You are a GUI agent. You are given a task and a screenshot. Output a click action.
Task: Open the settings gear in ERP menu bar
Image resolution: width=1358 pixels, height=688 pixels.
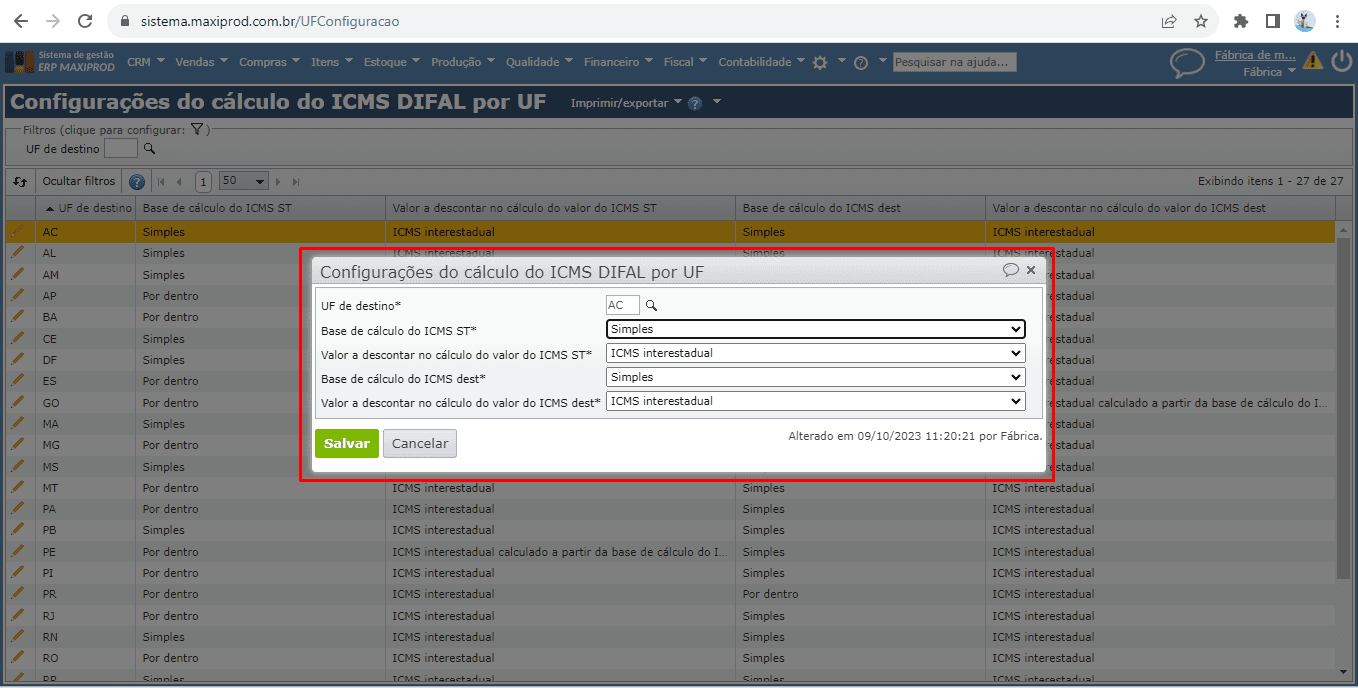tap(820, 62)
